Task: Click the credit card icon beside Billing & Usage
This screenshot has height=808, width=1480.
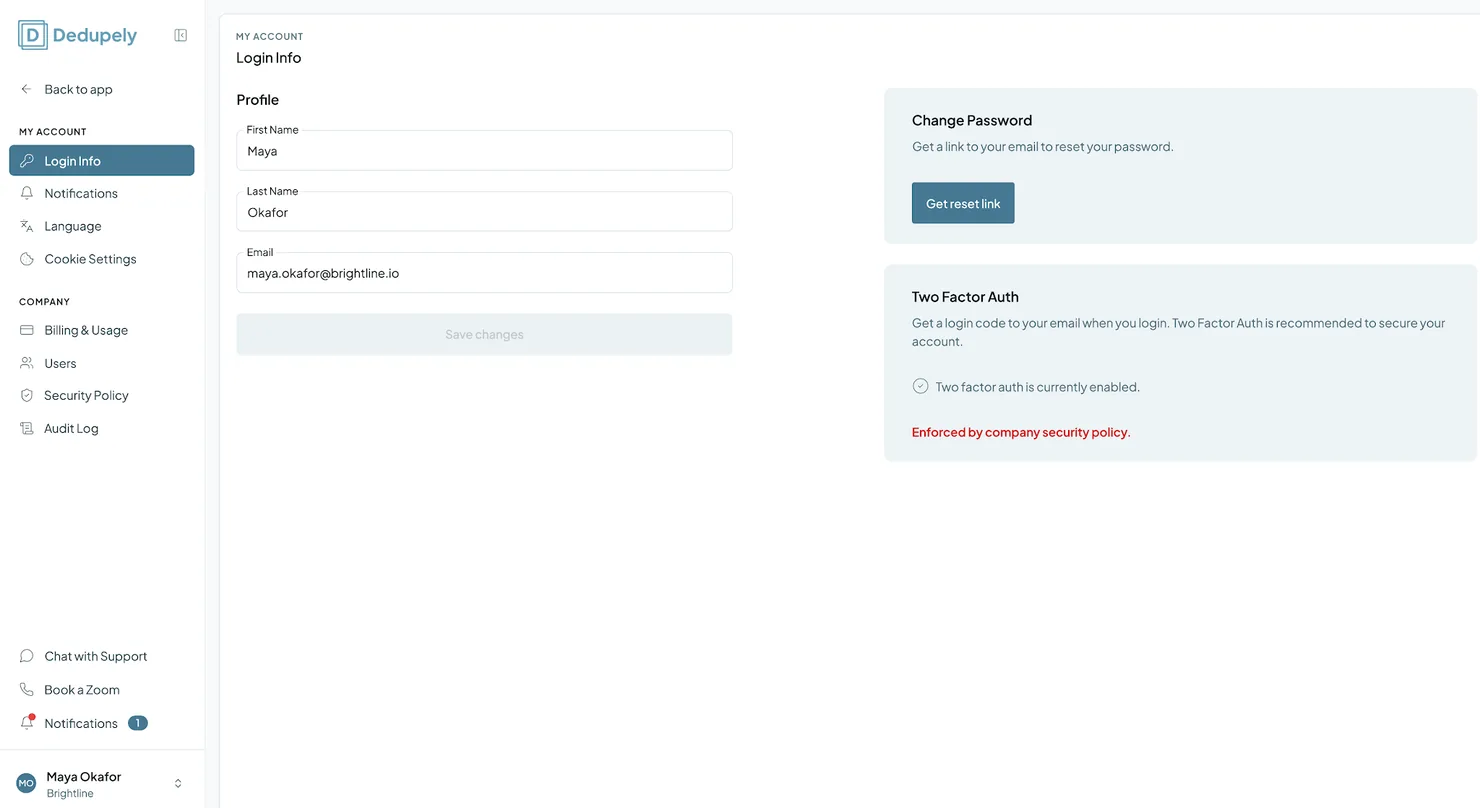Action: coord(27,330)
